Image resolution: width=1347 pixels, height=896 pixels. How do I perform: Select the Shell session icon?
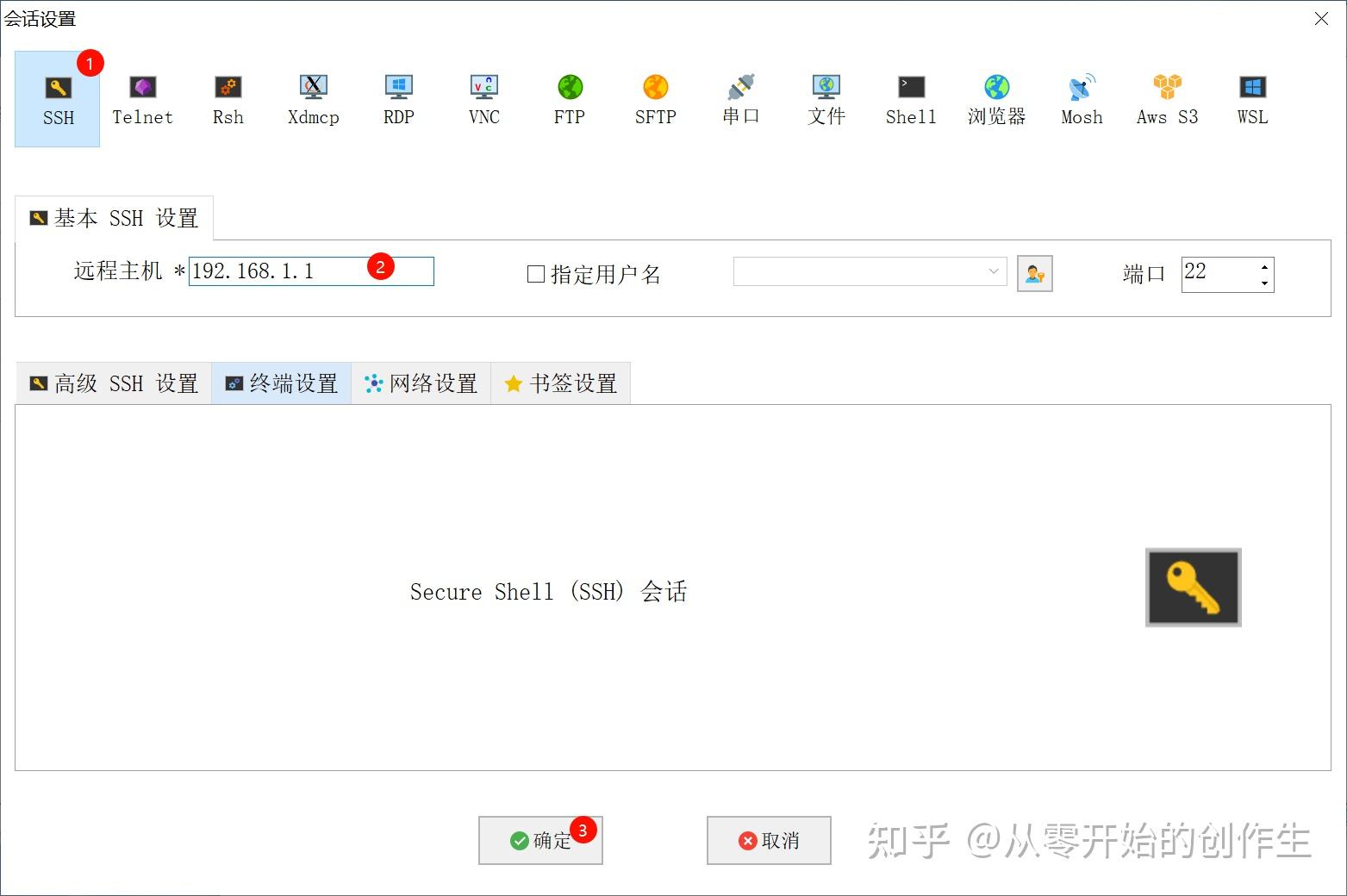[x=910, y=99]
